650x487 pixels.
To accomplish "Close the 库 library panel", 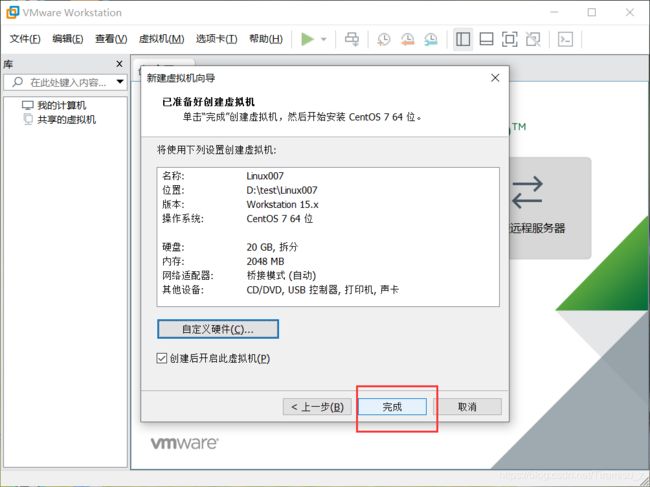I will click(x=119, y=64).
